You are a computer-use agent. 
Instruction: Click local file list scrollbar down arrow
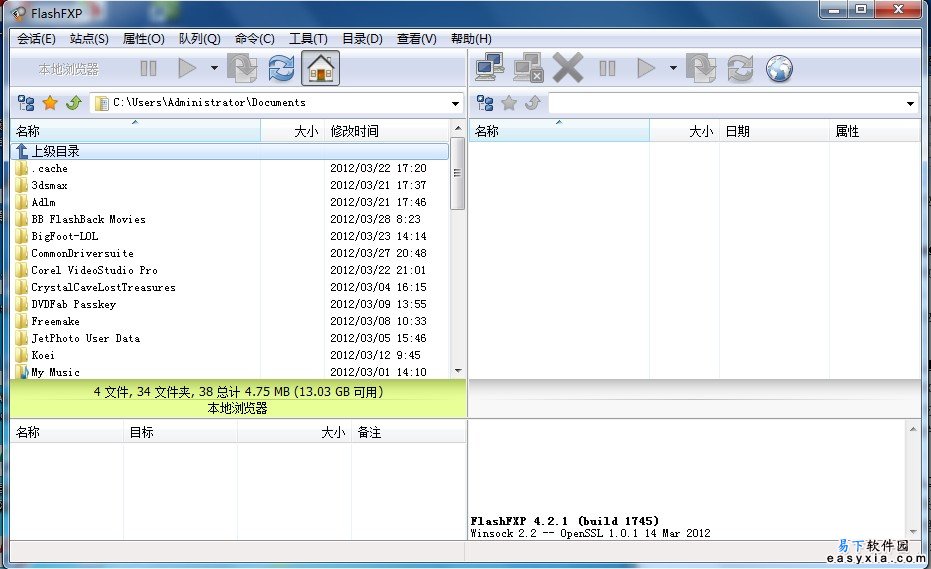pyautogui.click(x=458, y=371)
